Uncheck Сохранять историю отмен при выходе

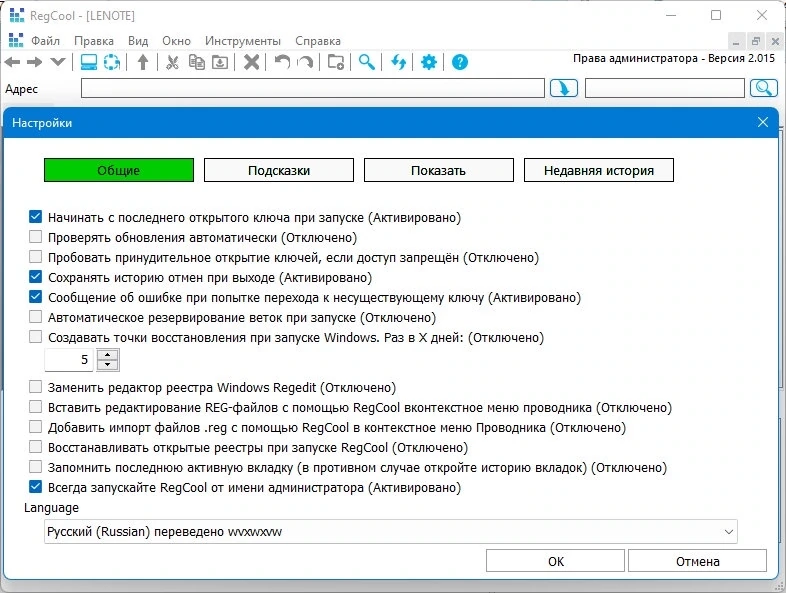36,277
